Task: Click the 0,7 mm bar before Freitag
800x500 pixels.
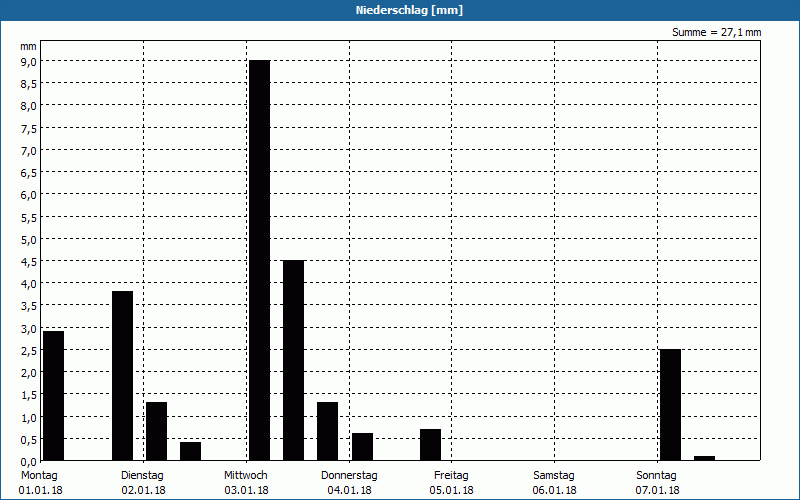Action: click(x=431, y=445)
